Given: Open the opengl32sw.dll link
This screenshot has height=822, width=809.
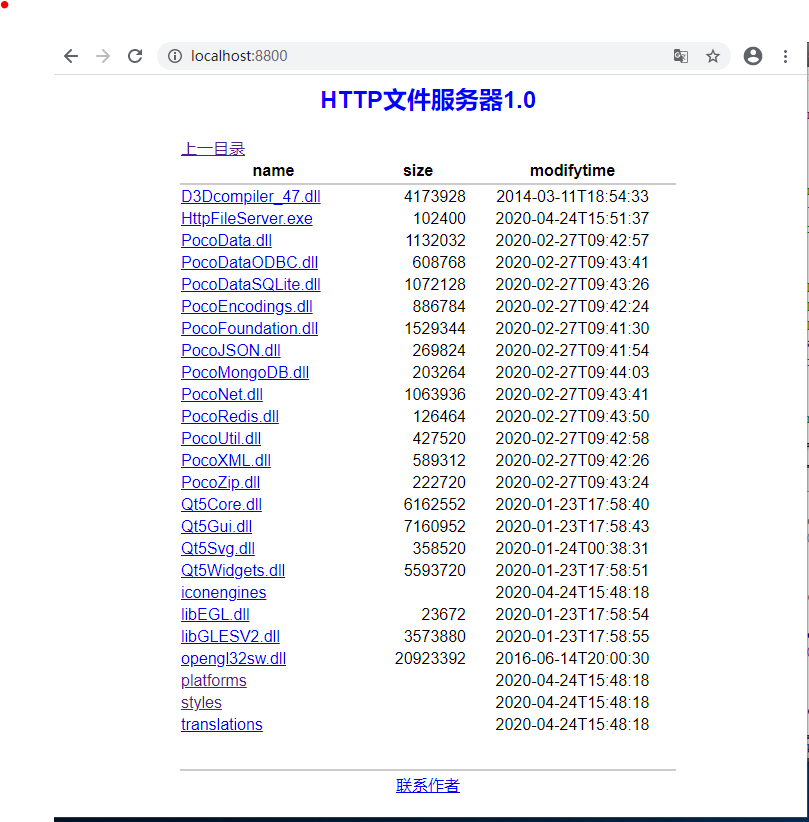Looking at the screenshot, I should pos(233,658).
